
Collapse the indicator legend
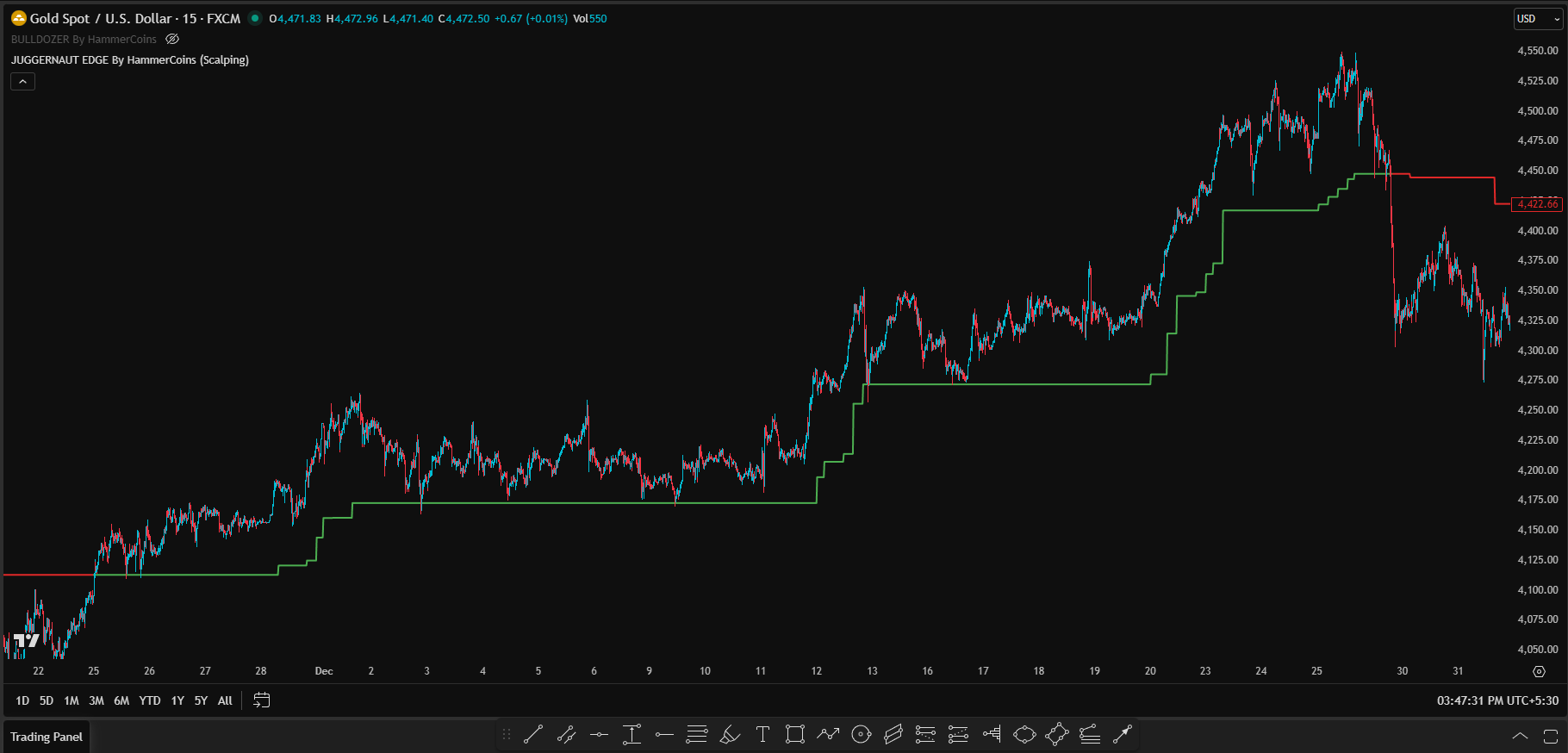tap(22, 82)
